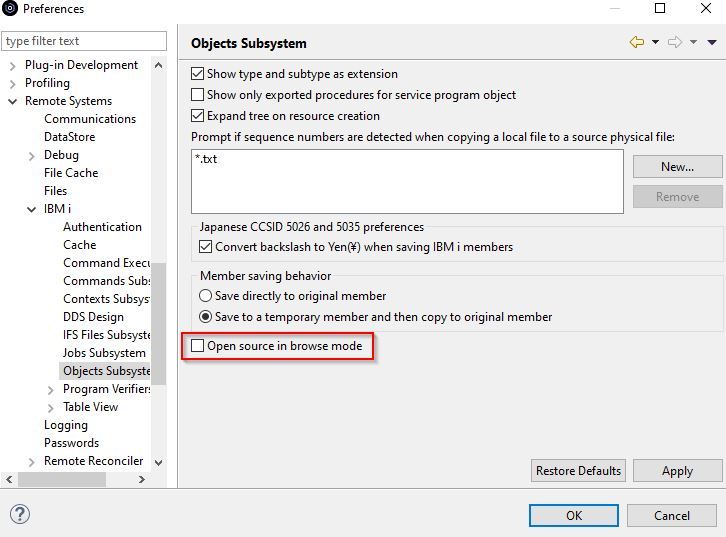Expand the Program Verifiers node
The image size is (726, 537).
coord(51,389)
